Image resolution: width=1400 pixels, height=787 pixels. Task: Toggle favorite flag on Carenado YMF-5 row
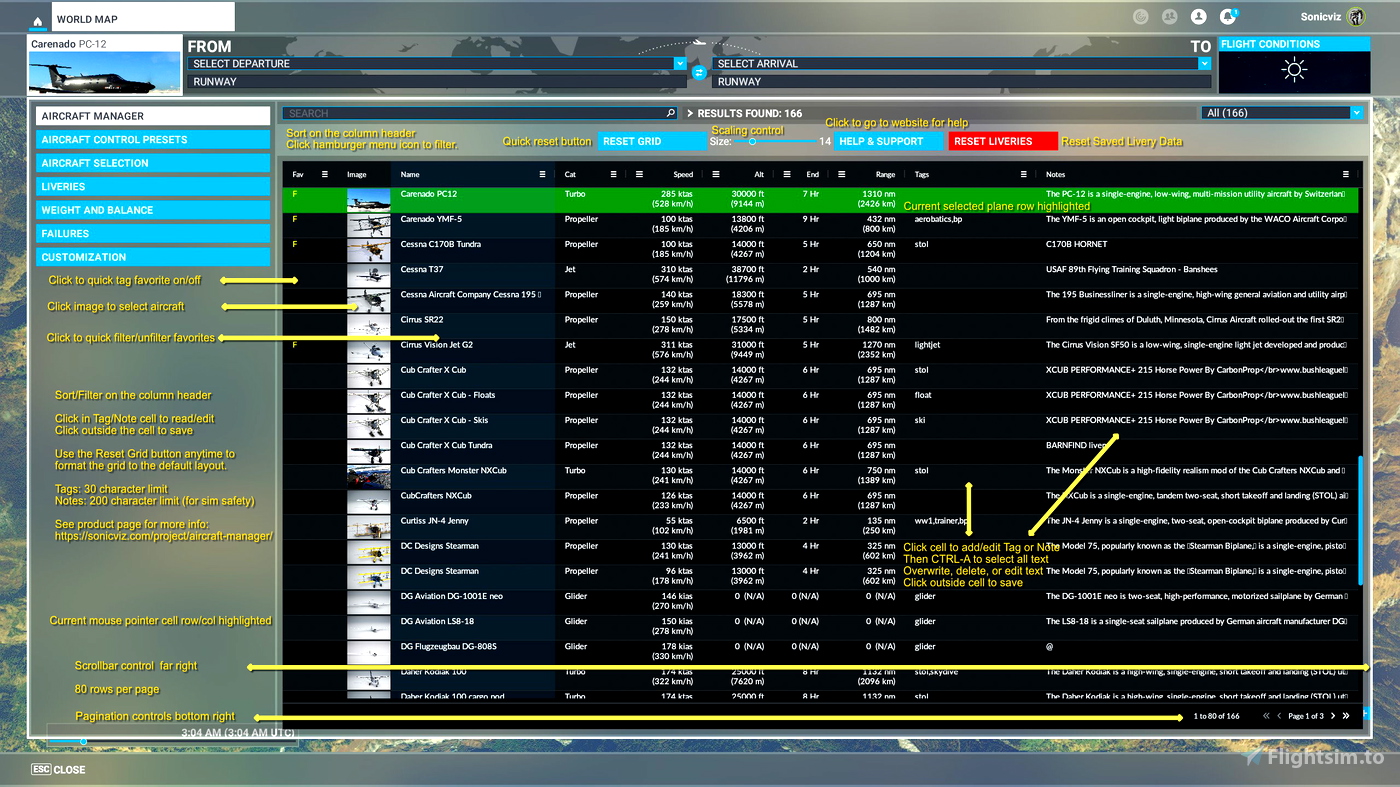pyautogui.click(x=294, y=219)
